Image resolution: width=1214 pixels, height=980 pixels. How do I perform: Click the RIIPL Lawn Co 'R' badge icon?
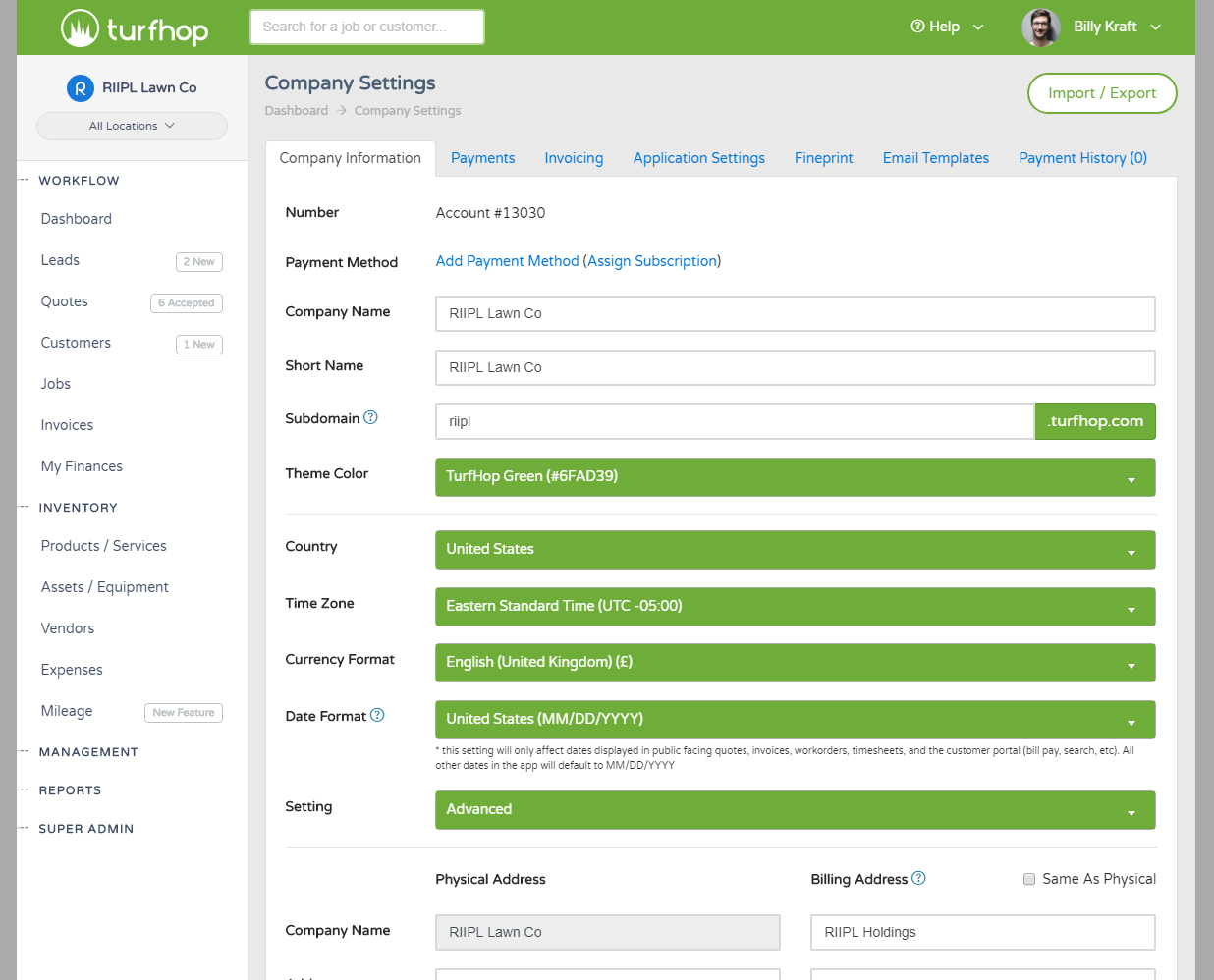coord(80,88)
